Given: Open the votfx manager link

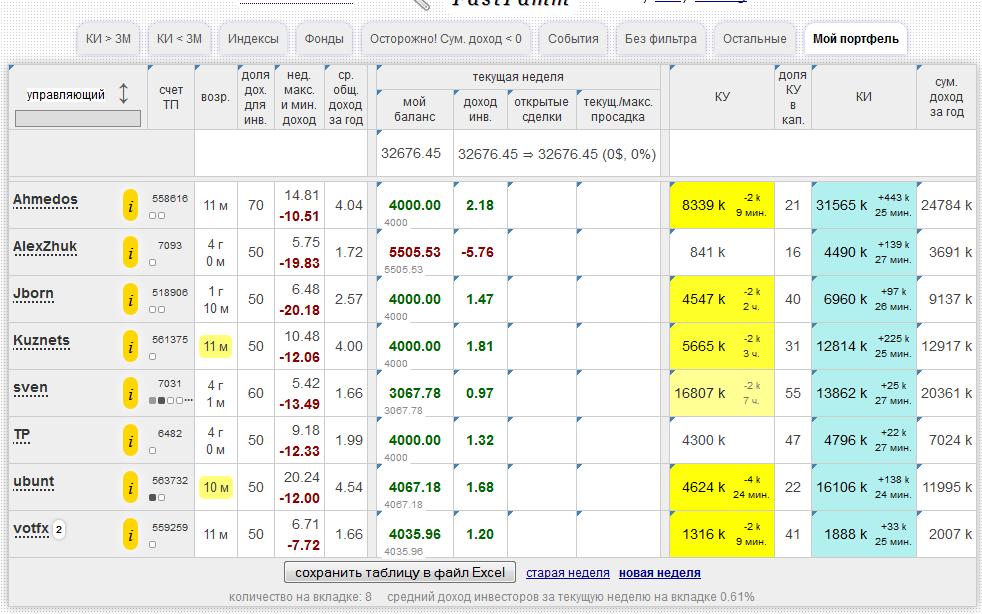Looking at the screenshot, I should 31,529.
